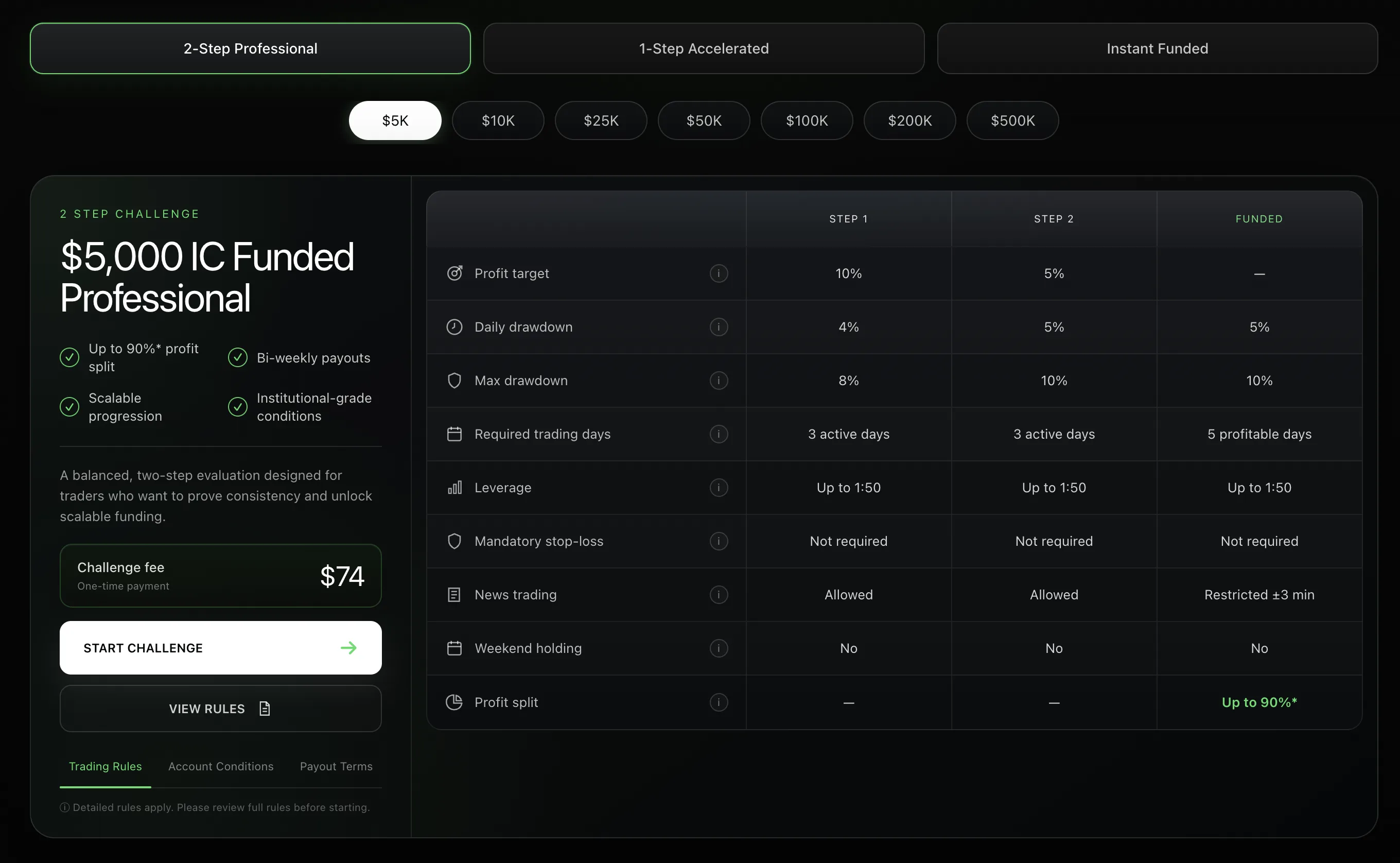Switch to the Account Conditions tab
Screen dimensions: 1400x863
[221, 767]
